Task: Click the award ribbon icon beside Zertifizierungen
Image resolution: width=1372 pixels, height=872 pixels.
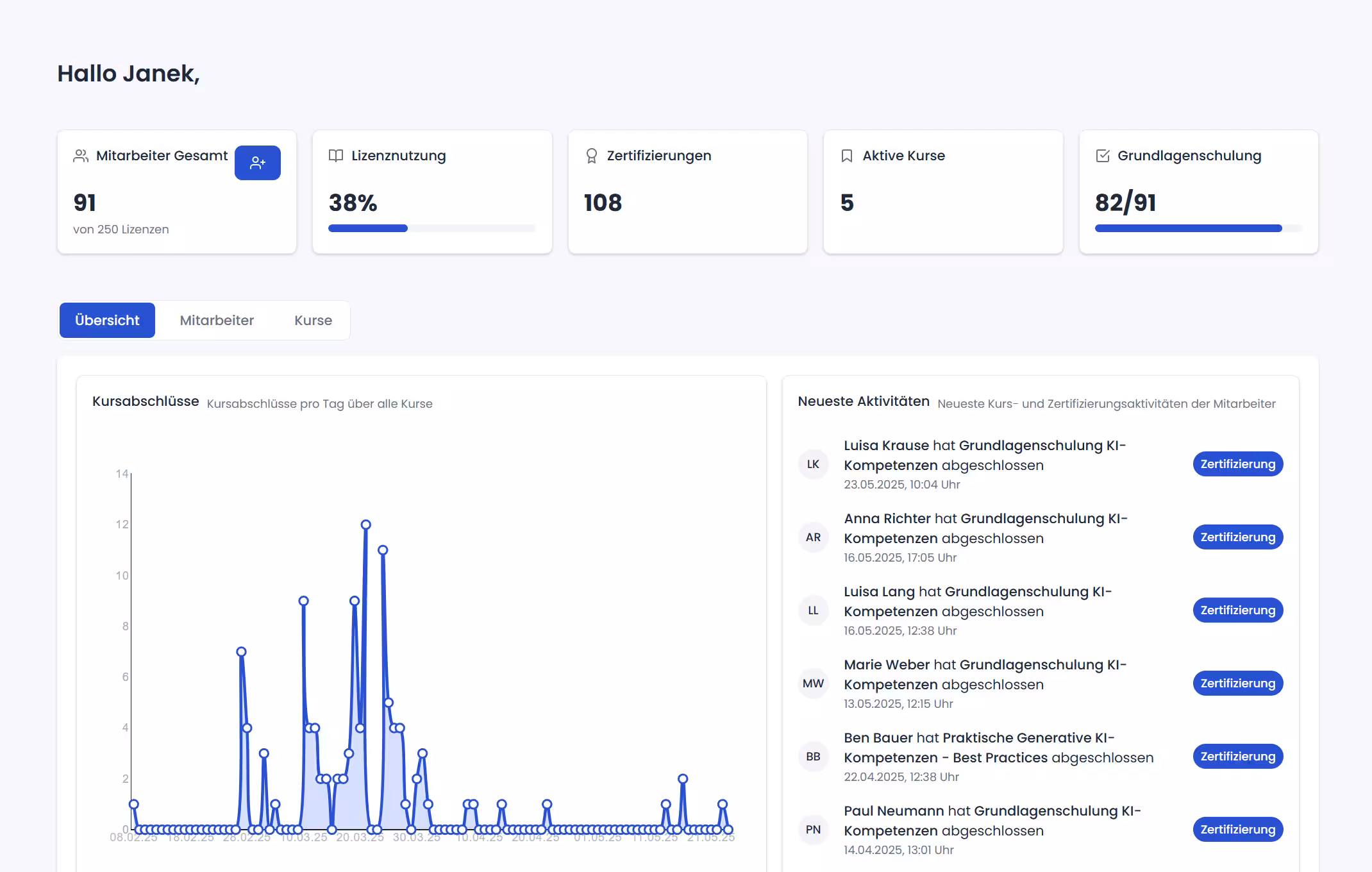Action: coord(591,156)
